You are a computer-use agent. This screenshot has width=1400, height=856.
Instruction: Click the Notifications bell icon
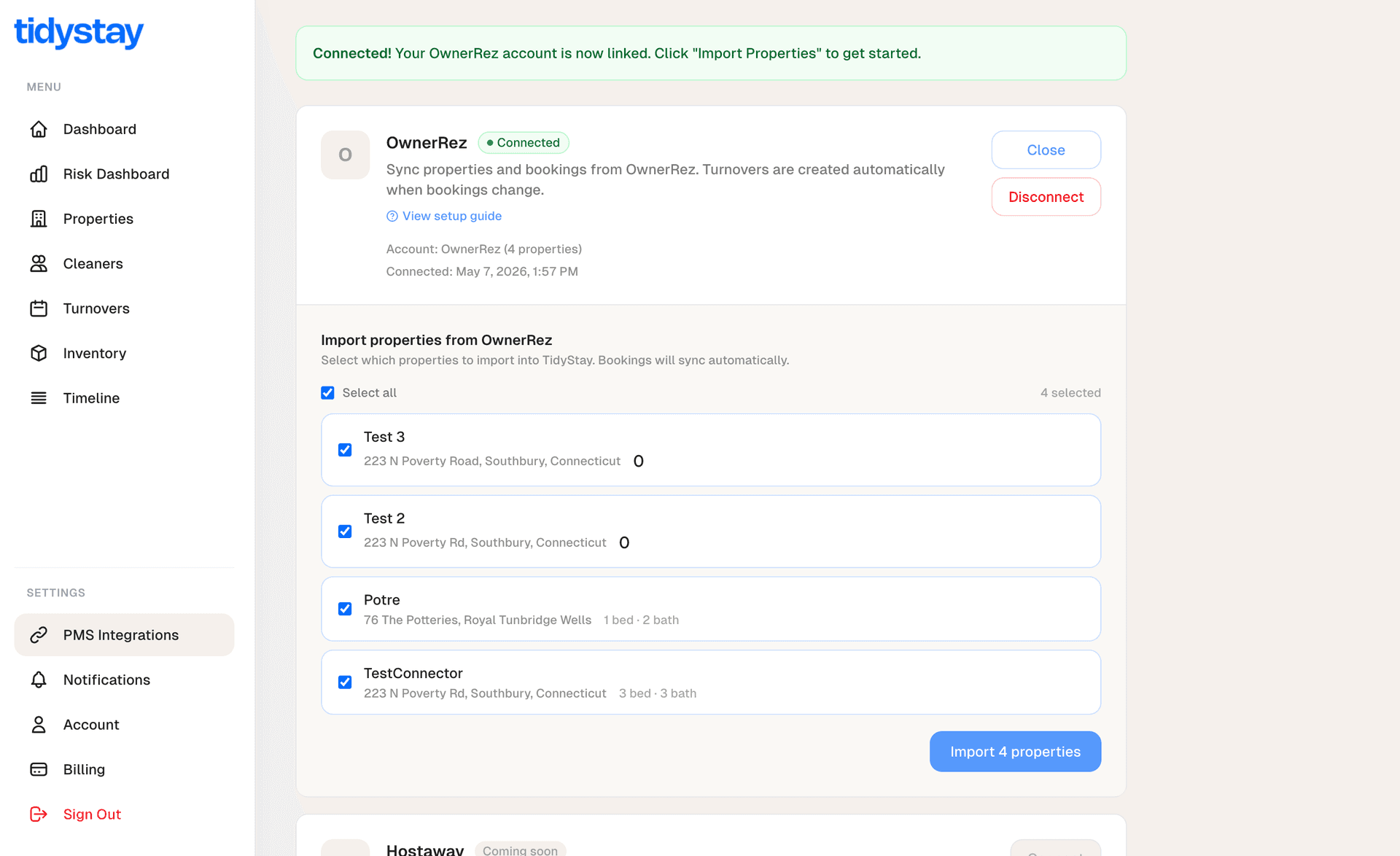pos(39,680)
